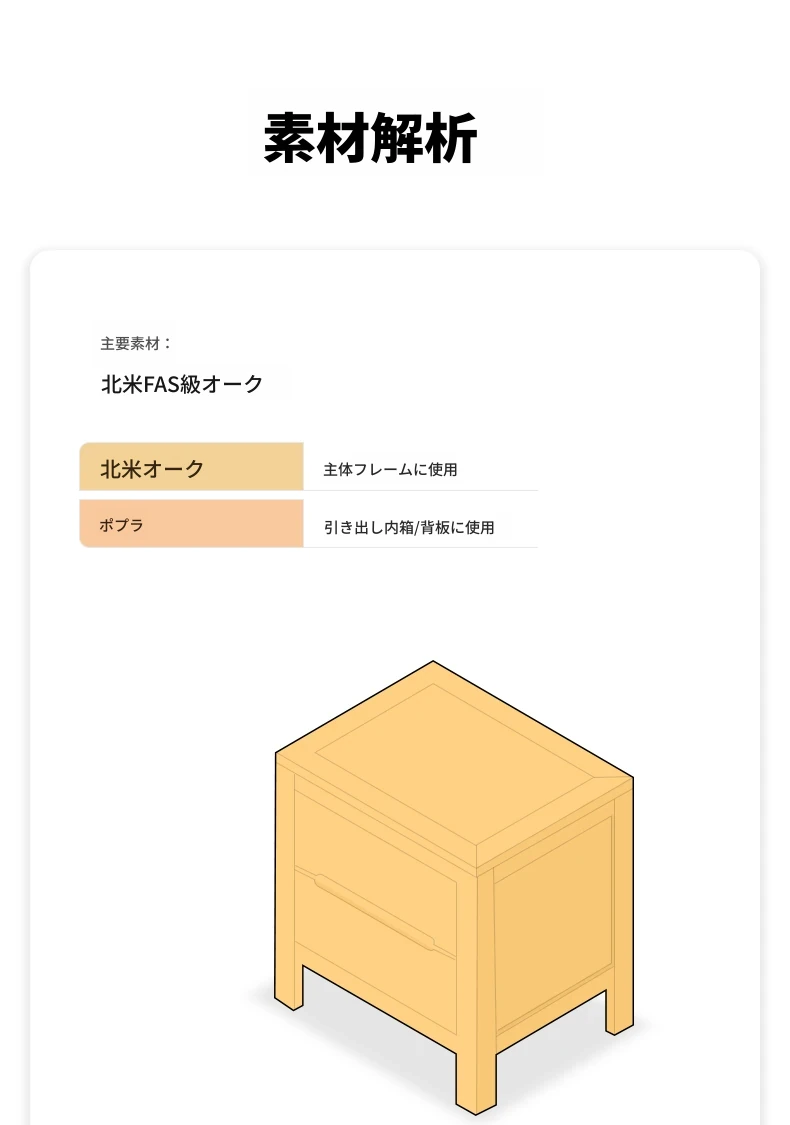Screen dimensions: 790x1125
Task: Click the upper drawer front
Action: pos(375,836)
